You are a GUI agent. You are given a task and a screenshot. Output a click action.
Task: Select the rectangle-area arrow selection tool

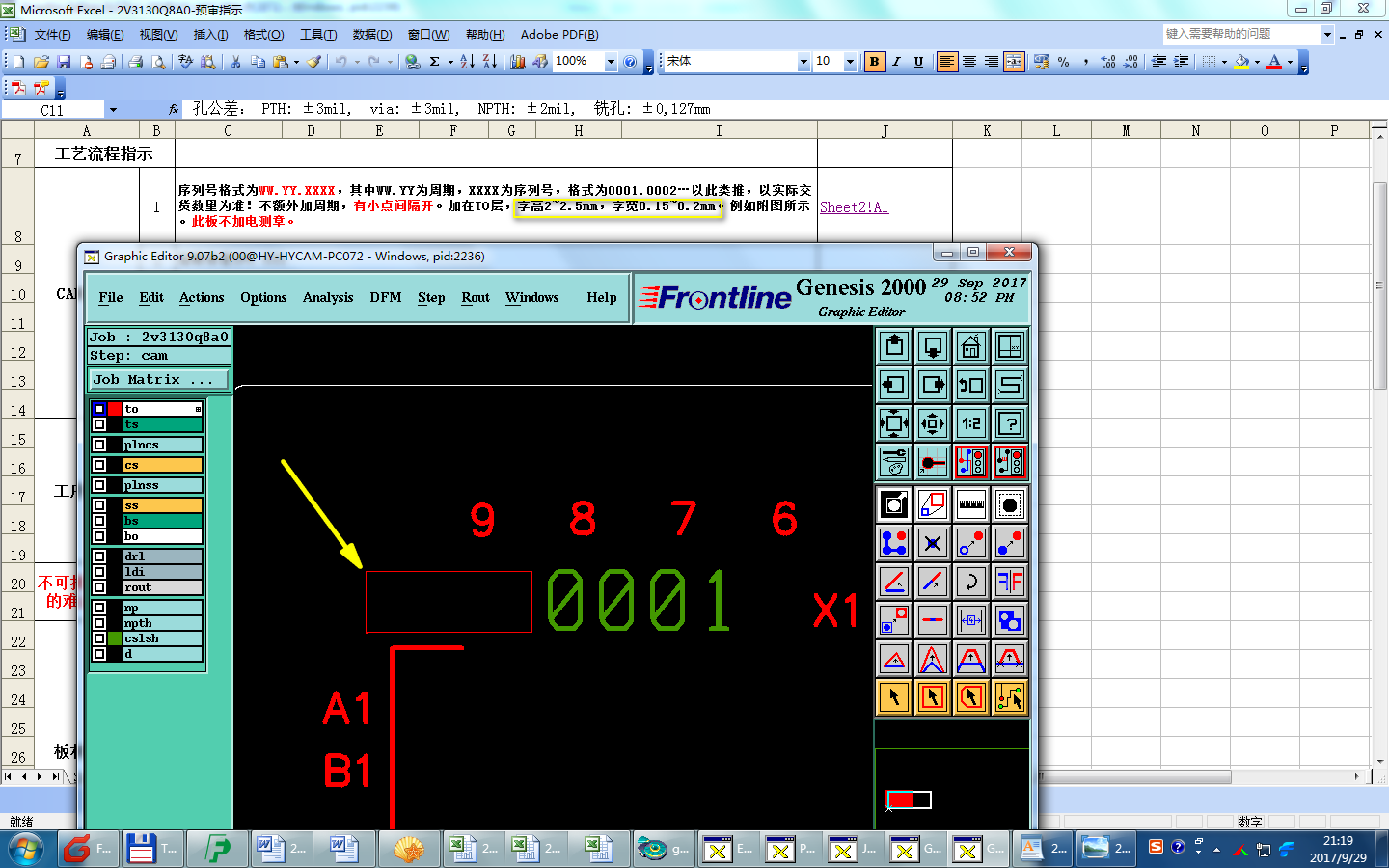(933, 697)
